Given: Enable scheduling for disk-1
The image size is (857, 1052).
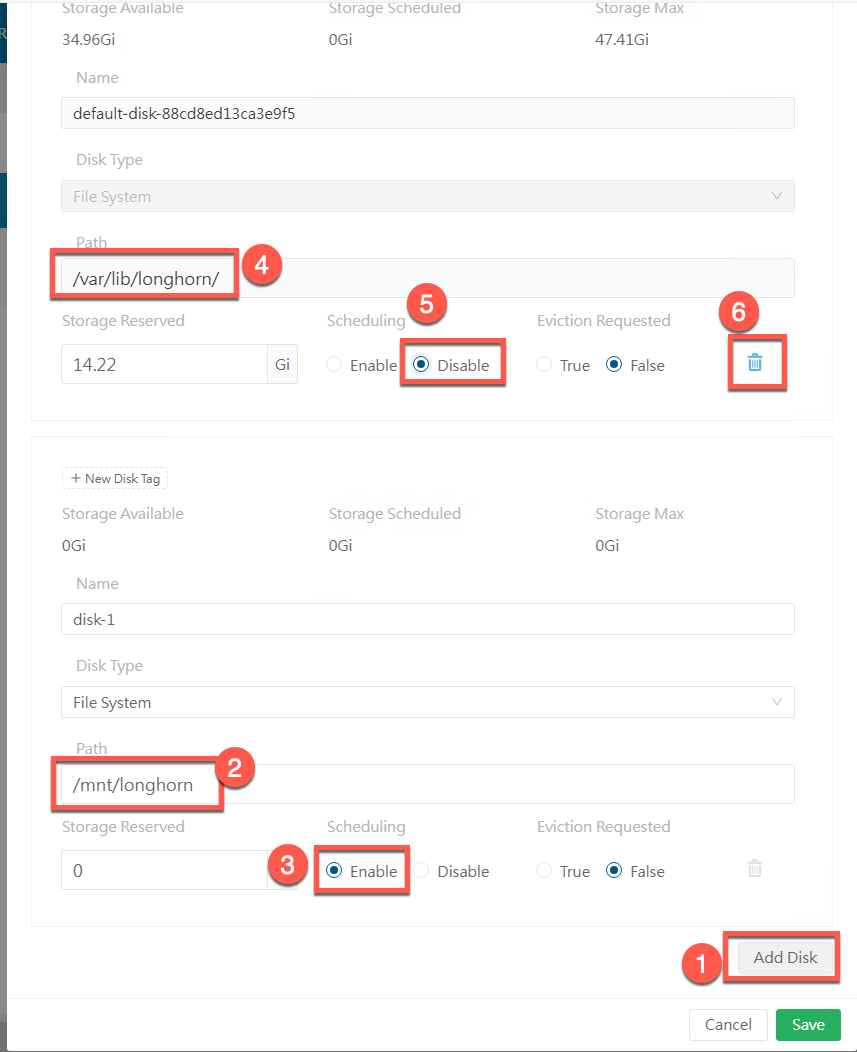Looking at the screenshot, I should pyautogui.click(x=335, y=871).
